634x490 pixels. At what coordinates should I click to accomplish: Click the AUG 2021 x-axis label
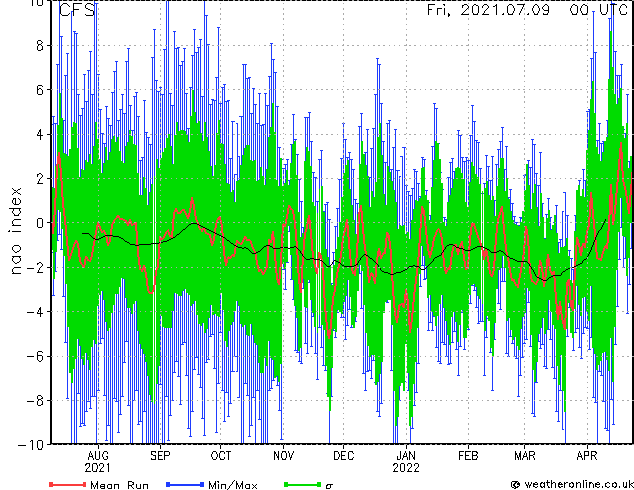97,462
